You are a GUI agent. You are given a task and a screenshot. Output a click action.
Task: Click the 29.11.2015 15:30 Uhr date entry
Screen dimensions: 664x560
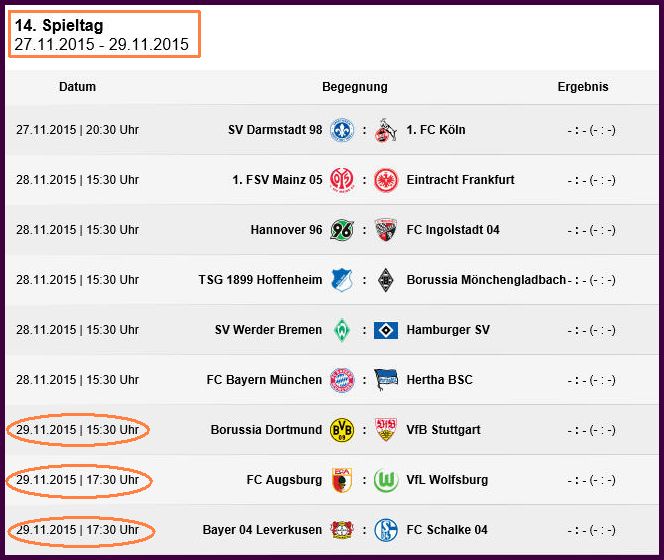pos(77,430)
